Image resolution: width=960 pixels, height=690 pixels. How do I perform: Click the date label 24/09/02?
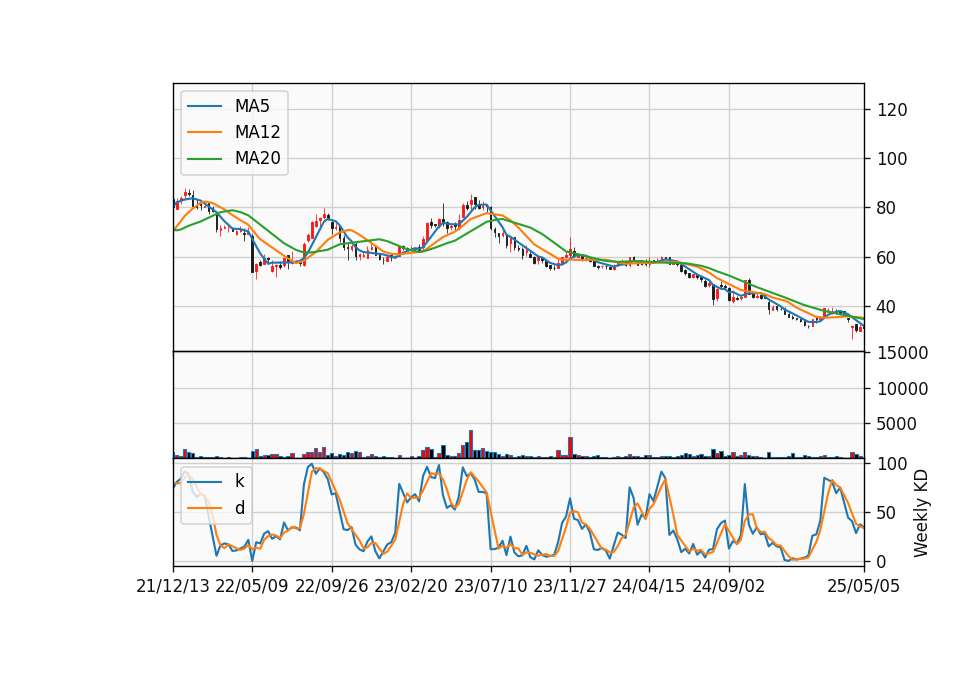pyautogui.click(x=729, y=586)
